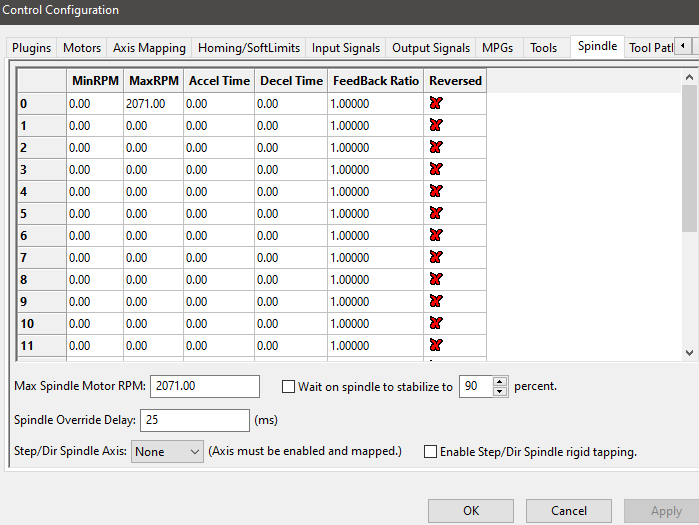Select FeedBack Ratio cell in row 3

click(375, 169)
